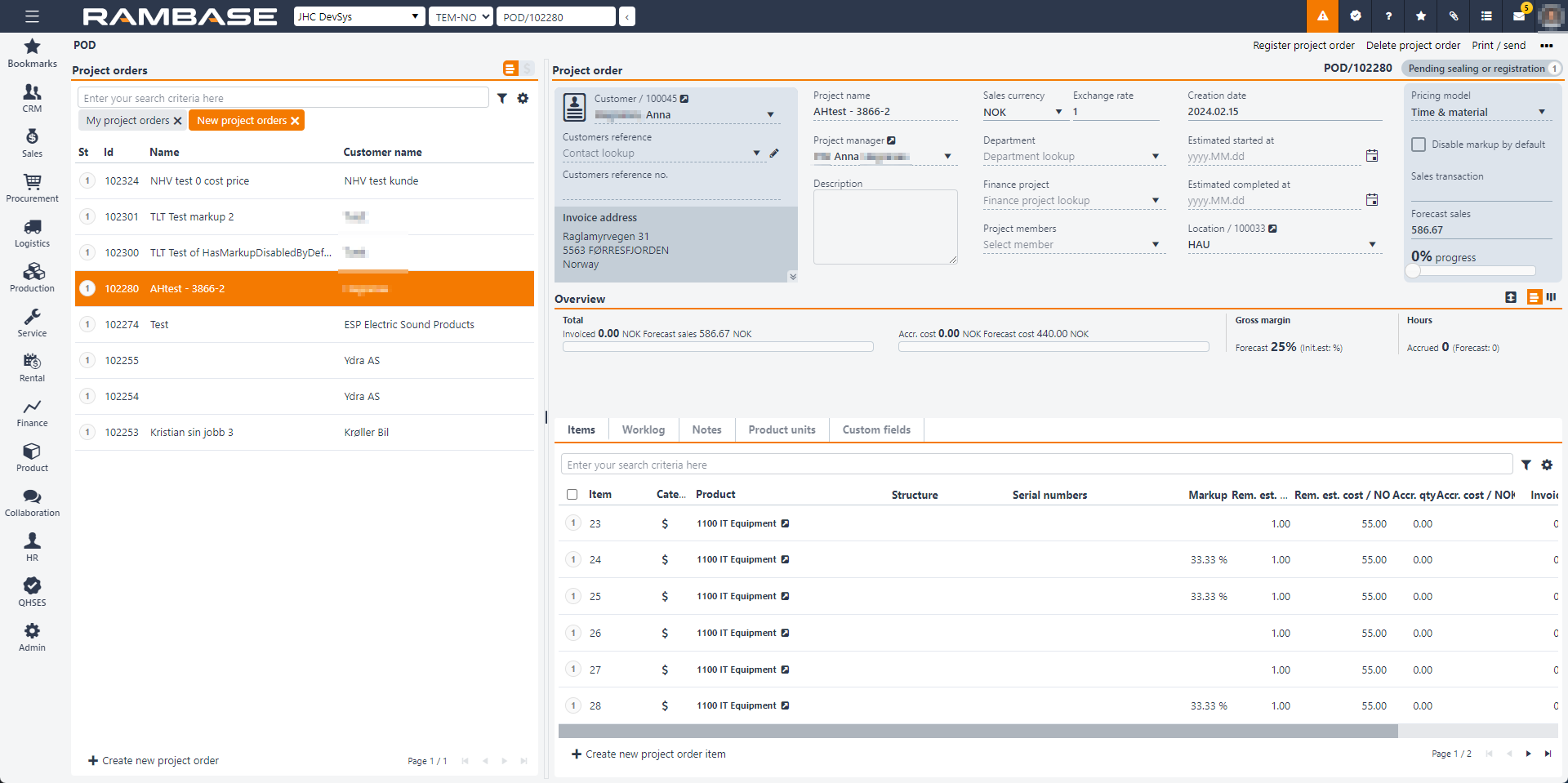The width and height of the screenshot is (1568, 783).
Task: Click Create new project order item
Action: 648,754
